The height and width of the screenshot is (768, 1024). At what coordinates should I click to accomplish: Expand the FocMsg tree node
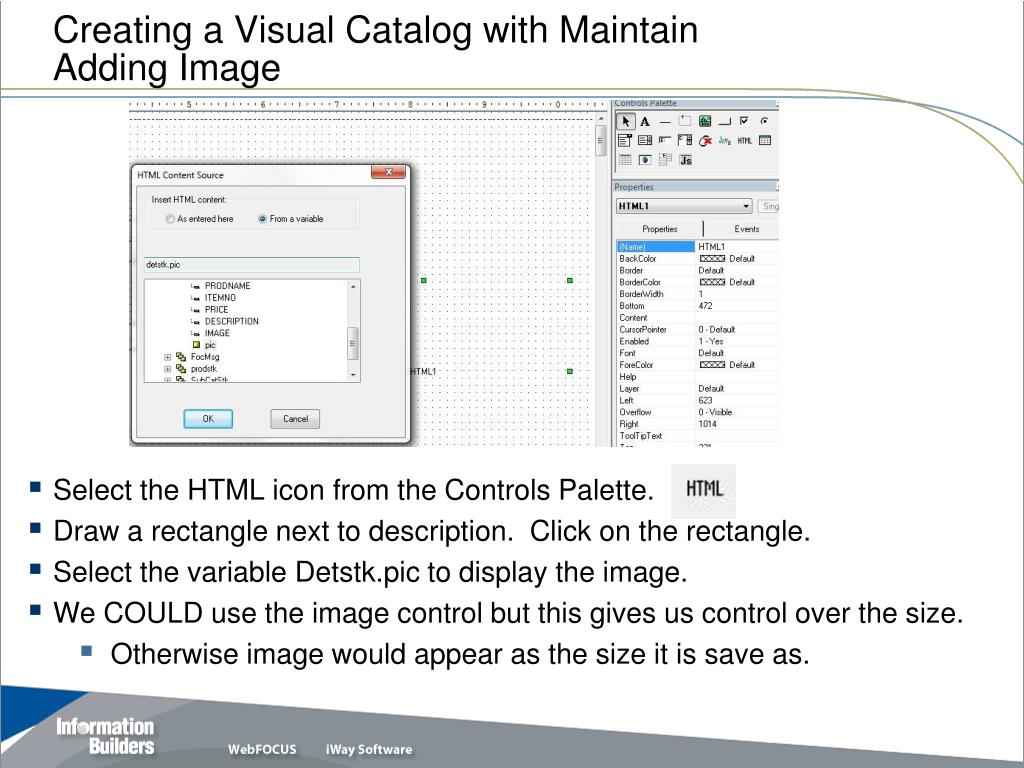[167, 357]
